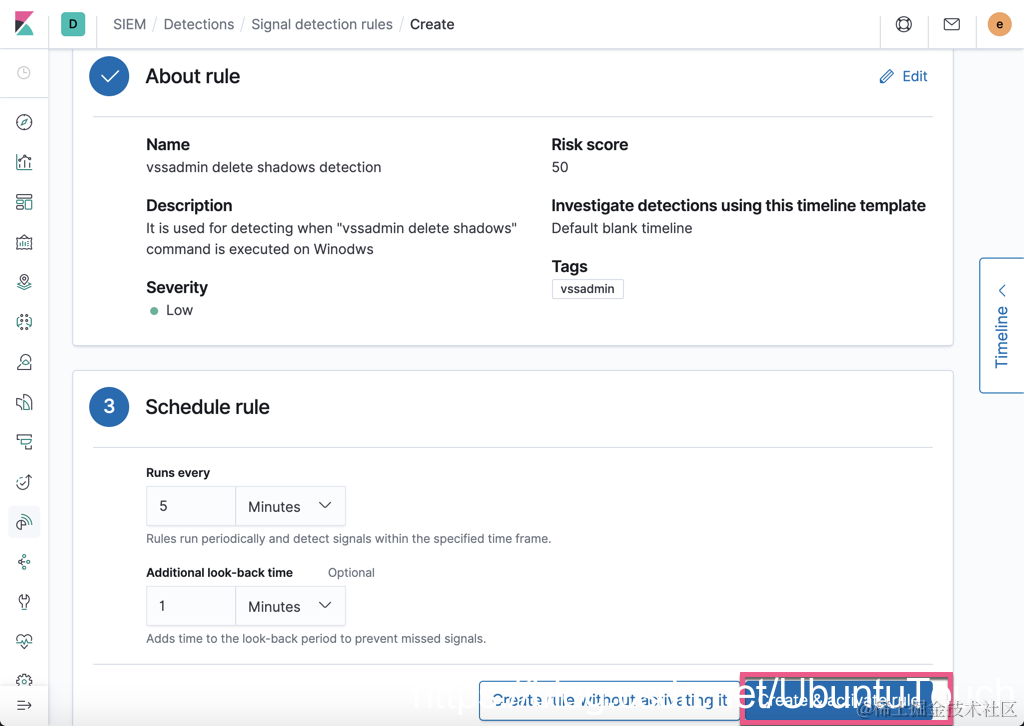Click the Runs every label
The height and width of the screenshot is (726, 1024).
178,473
